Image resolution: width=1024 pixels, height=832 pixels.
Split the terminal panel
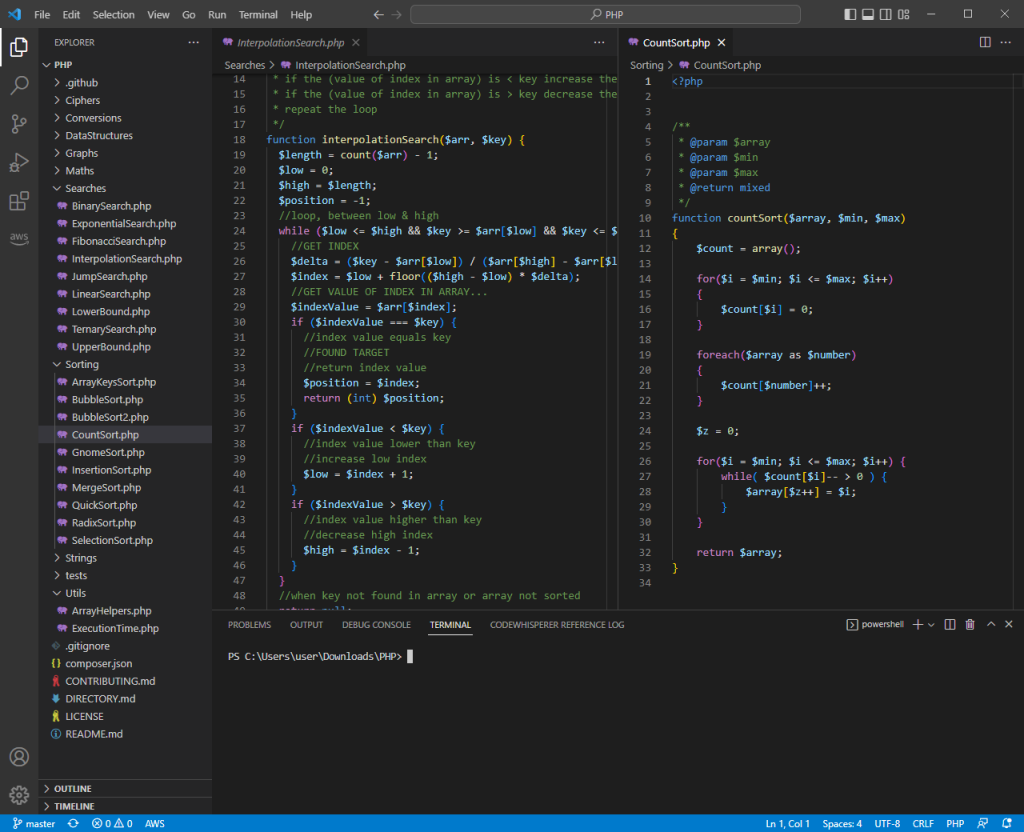(x=950, y=624)
